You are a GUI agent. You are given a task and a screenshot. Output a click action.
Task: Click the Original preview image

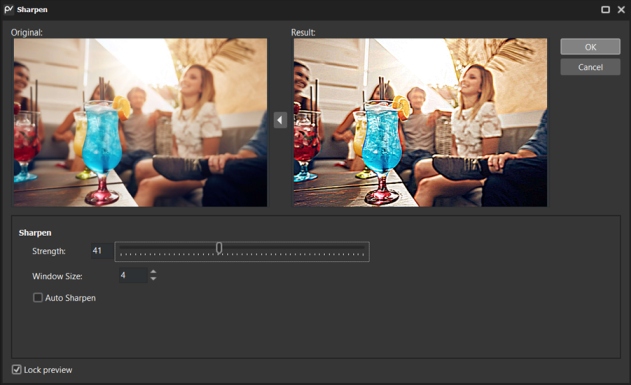pyautogui.click(x=140, y=122)
